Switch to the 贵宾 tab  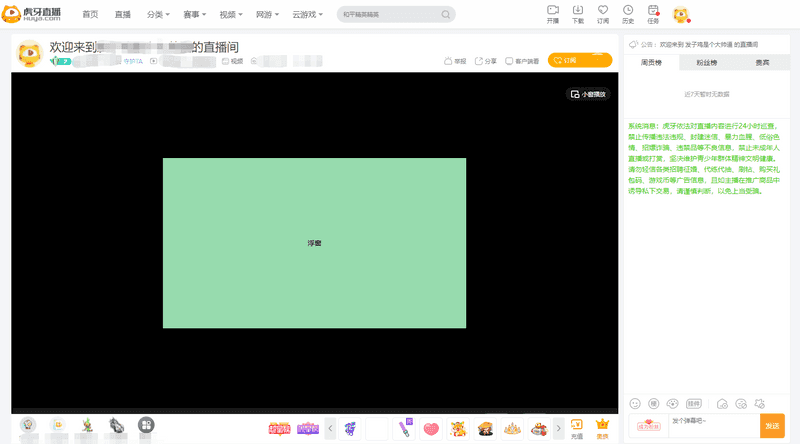762,63
